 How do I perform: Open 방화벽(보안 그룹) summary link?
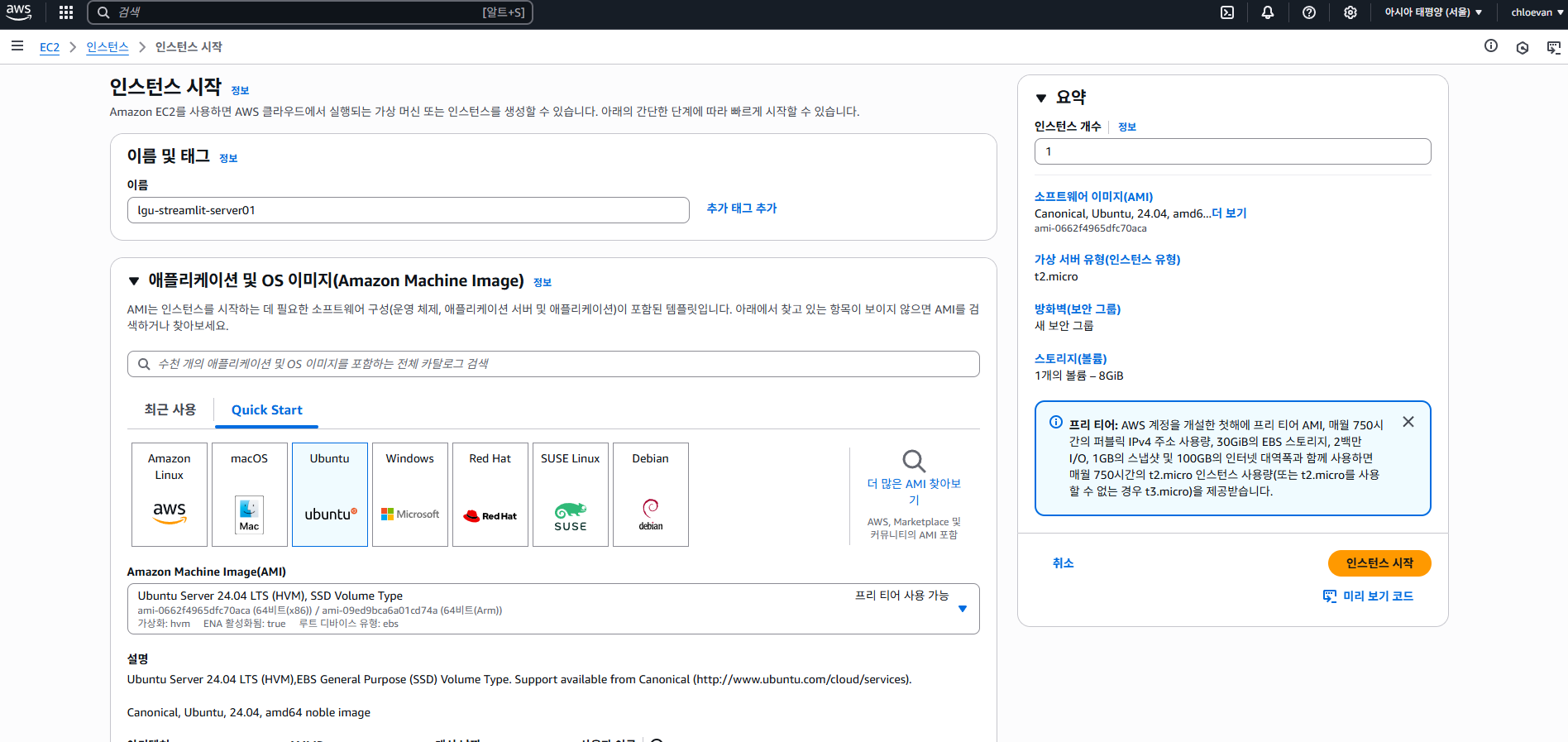pos(1078,309)
